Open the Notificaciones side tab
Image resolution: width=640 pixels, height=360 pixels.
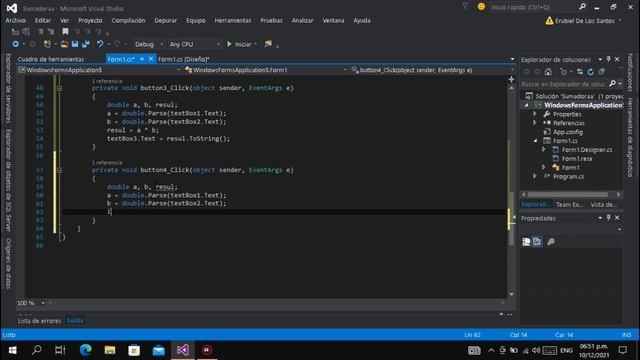pyautogui.click(x=630, y=73)
